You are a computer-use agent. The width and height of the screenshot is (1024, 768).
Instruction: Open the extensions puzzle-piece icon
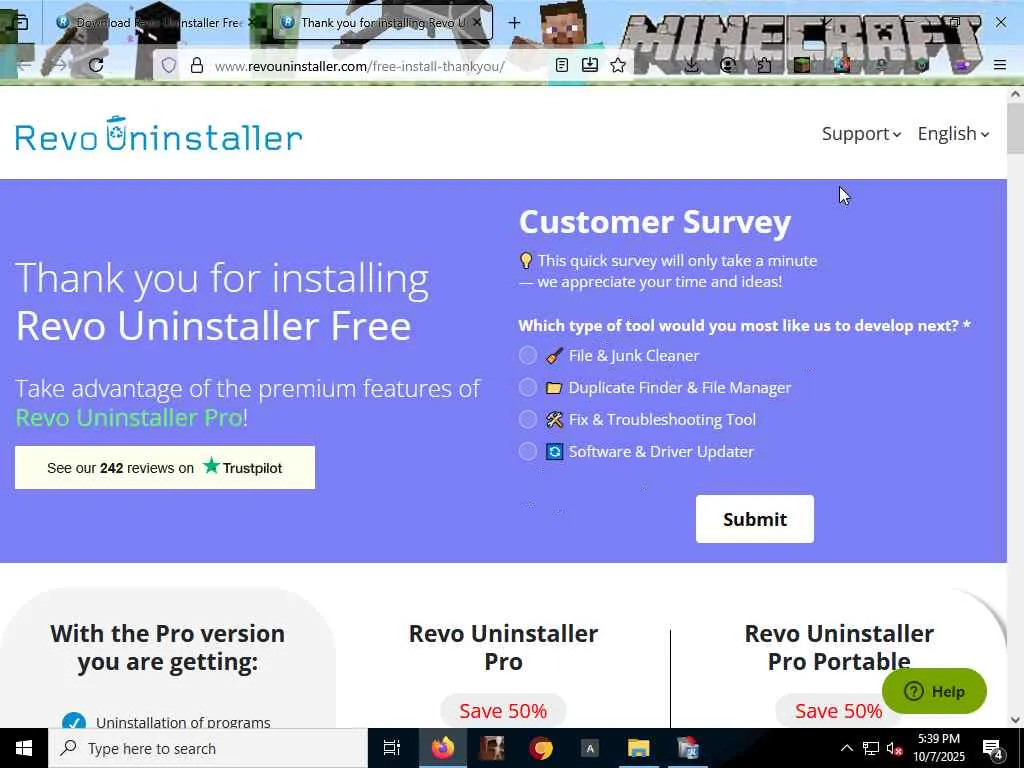pos(764,65)
